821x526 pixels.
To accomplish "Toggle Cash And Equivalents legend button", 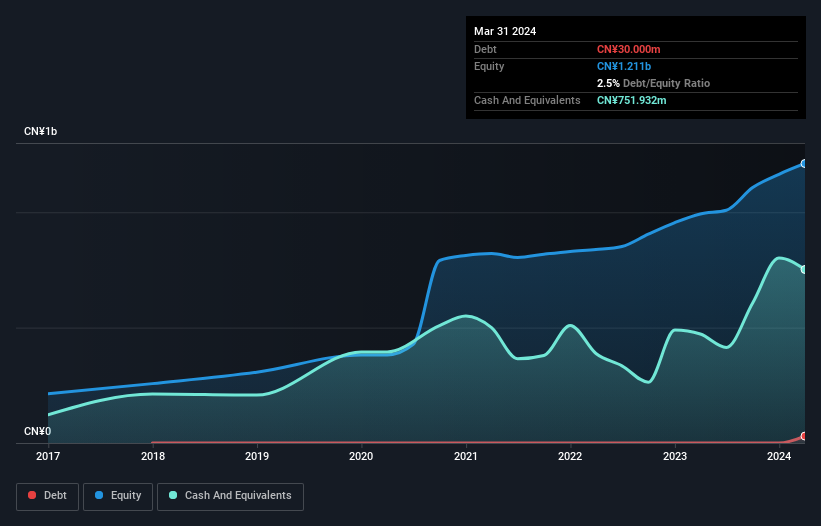I will tap(230, 496).
